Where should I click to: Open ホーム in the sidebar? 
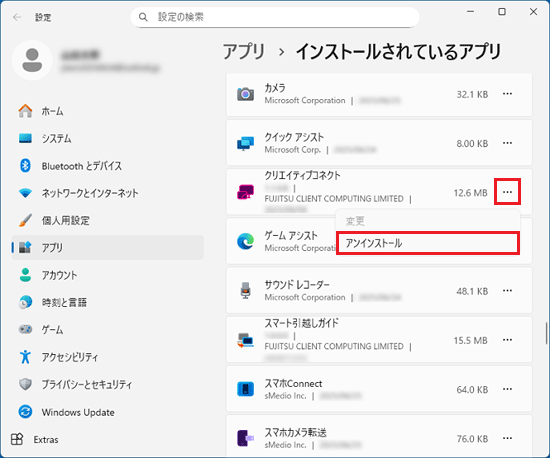point(108,111)
